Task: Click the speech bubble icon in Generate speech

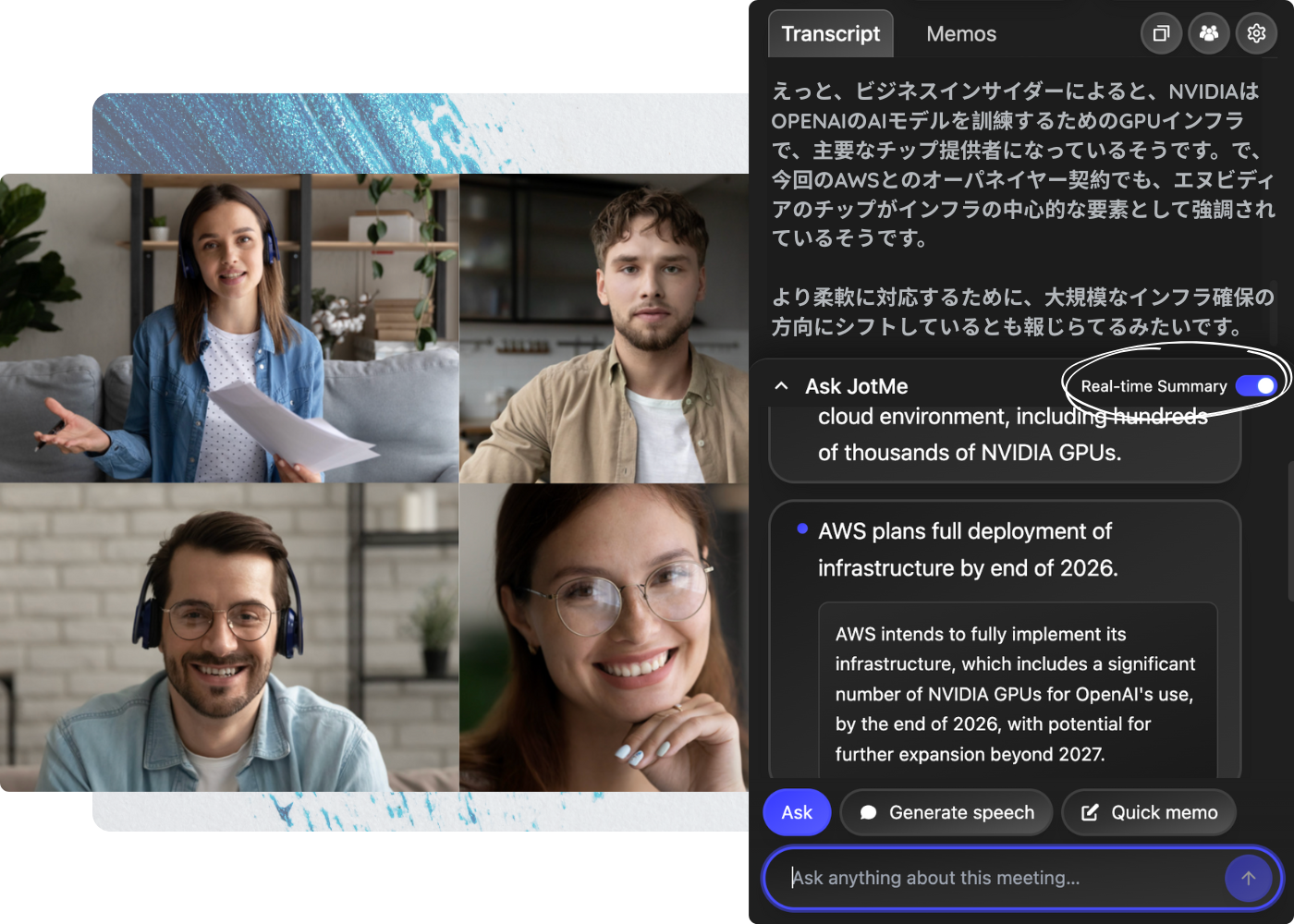Action: point(868,812)
